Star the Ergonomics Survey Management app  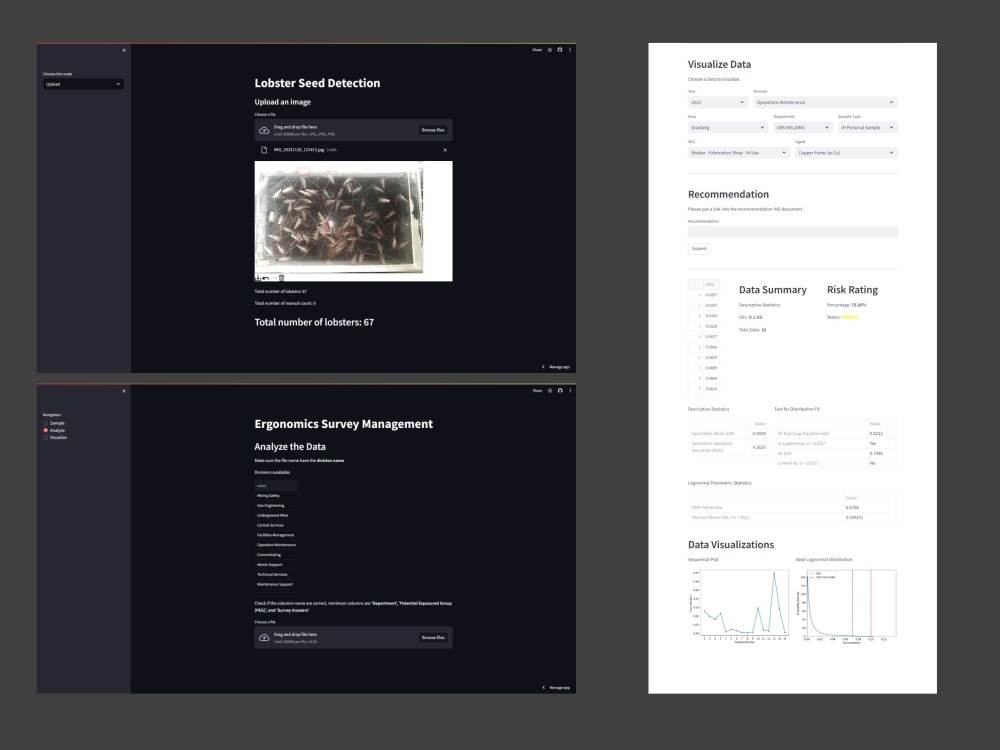pyautogui.click(x=549, y=392)
